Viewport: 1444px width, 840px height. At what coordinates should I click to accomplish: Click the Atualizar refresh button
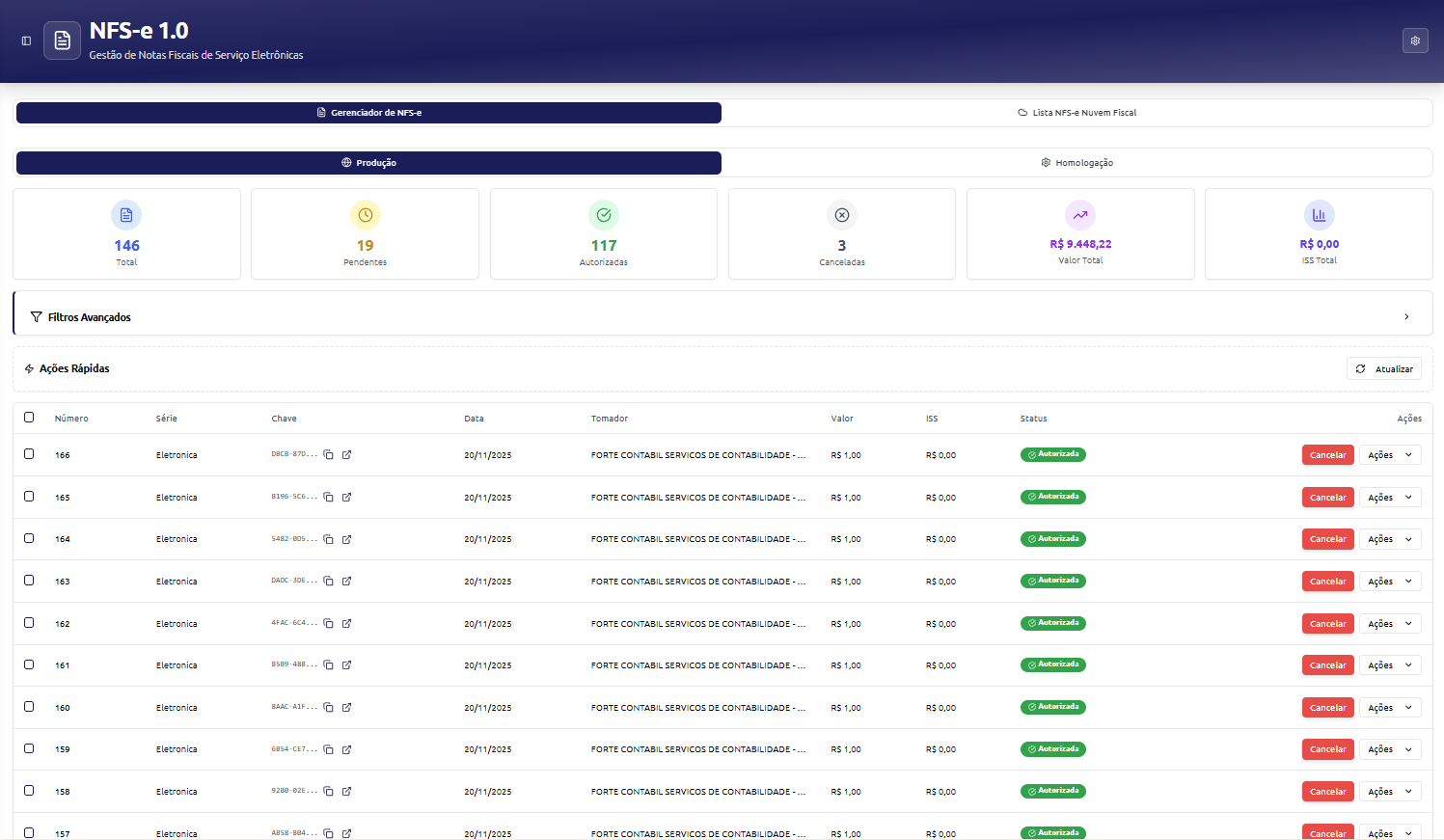(x=1384, y=368)
